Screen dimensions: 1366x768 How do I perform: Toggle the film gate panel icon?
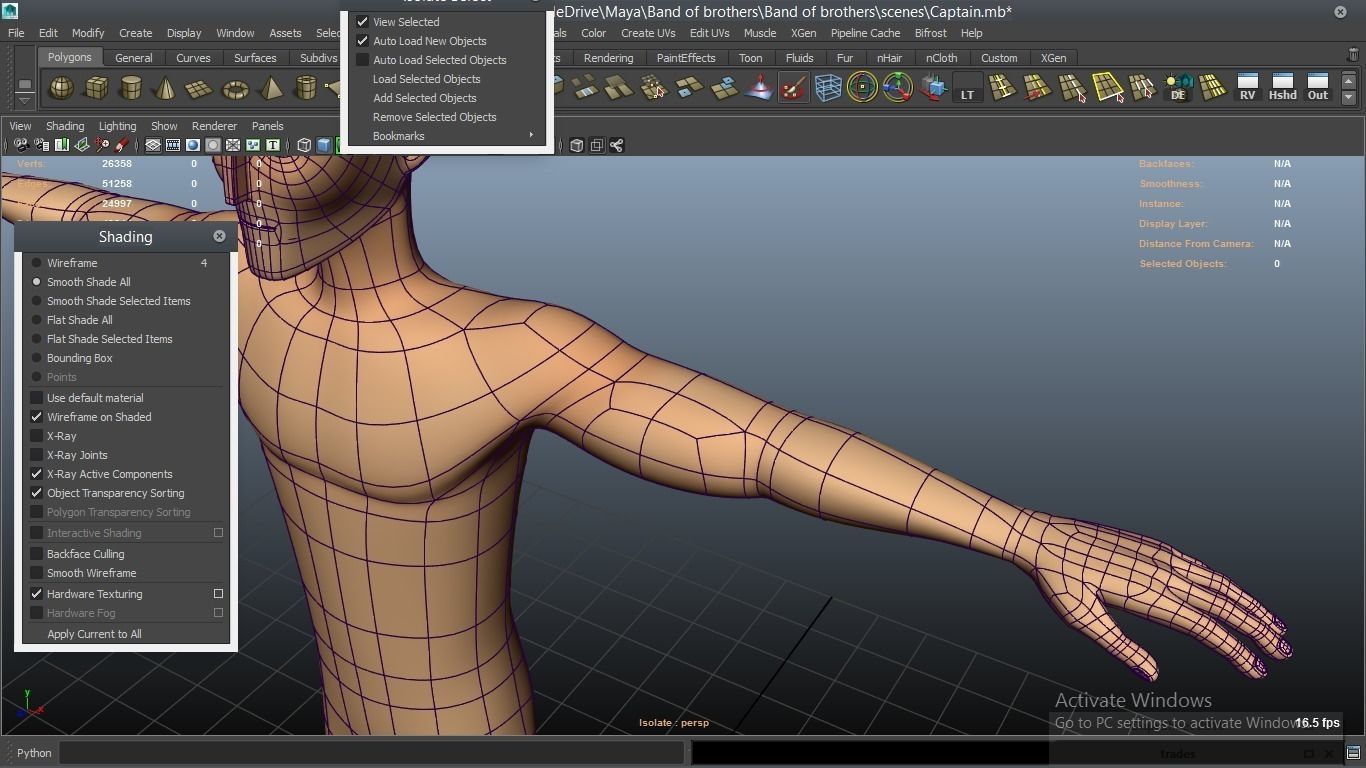173,145
